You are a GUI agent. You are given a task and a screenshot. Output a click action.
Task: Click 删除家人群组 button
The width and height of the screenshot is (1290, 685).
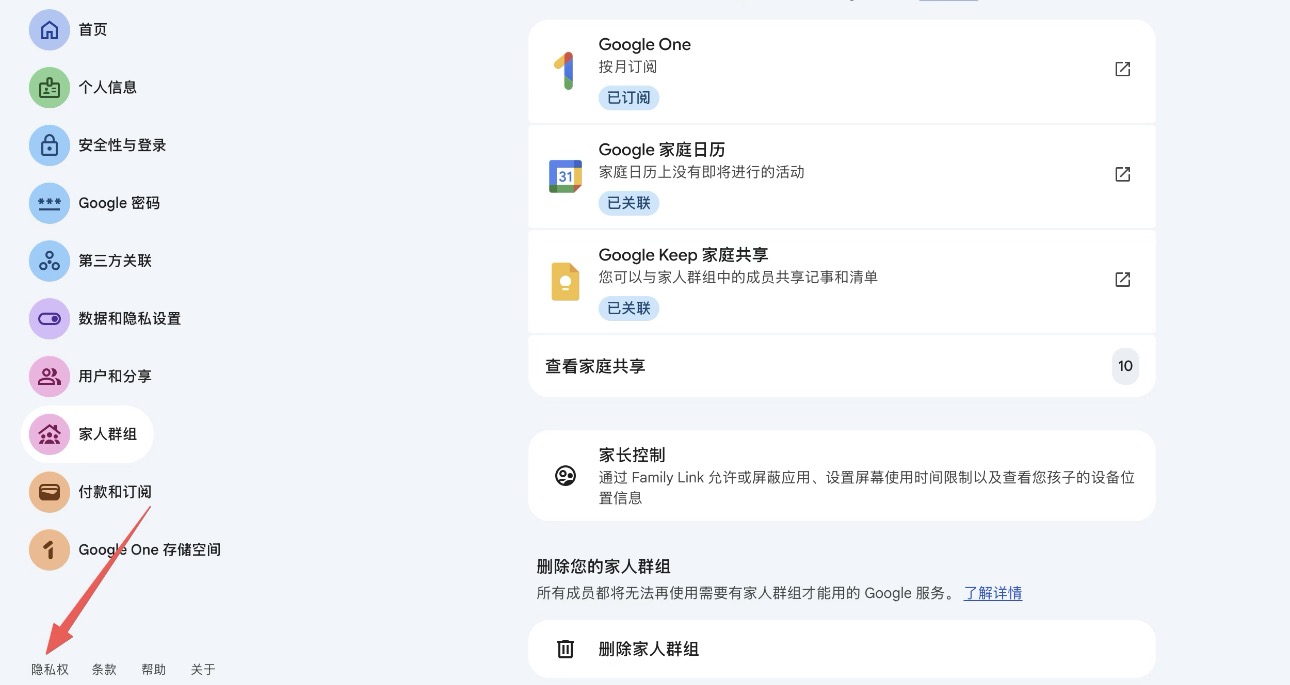tap(842, 649)
